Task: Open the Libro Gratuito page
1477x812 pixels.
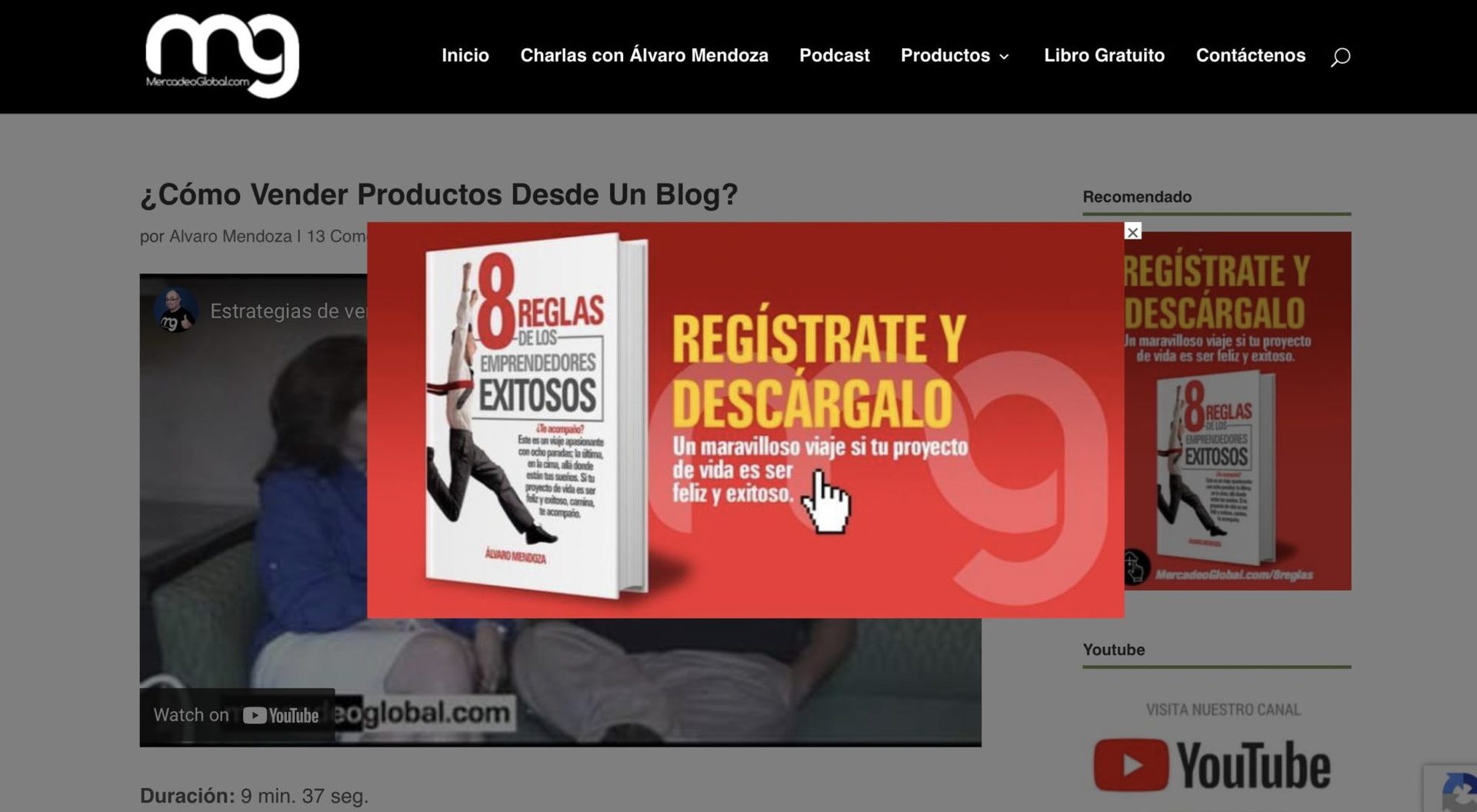Action: coord(1104,55)
